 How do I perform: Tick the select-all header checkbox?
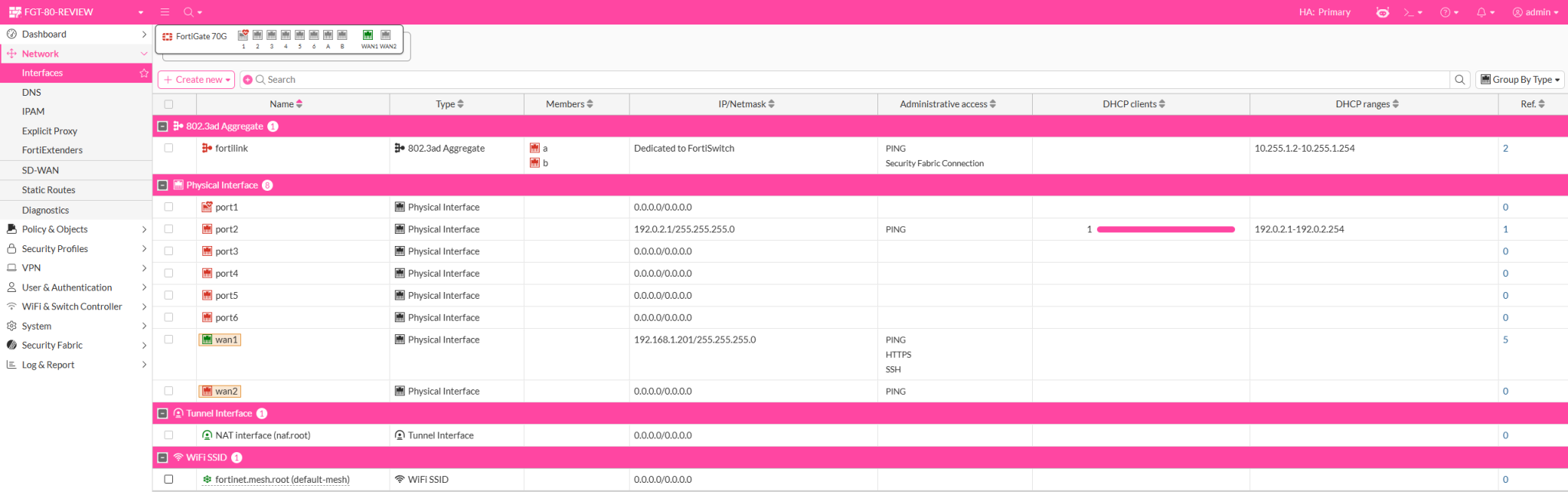(x=168, y=104)
